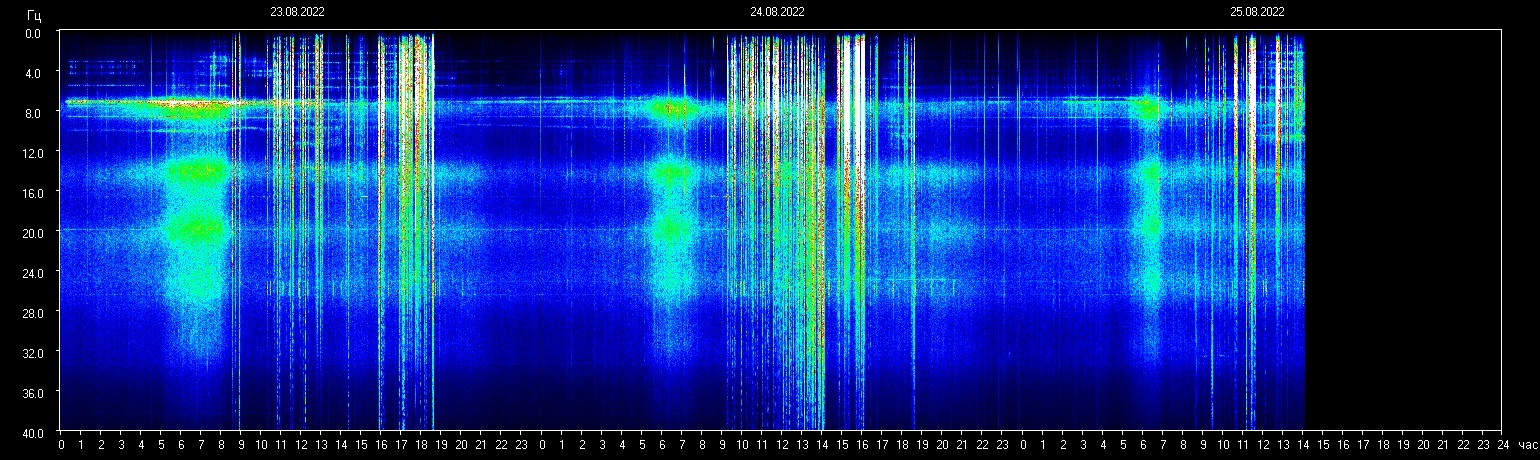1540x460 pixels.
Task: Select the 20.0 Hz frequency axis label
Action: point(33,232)
